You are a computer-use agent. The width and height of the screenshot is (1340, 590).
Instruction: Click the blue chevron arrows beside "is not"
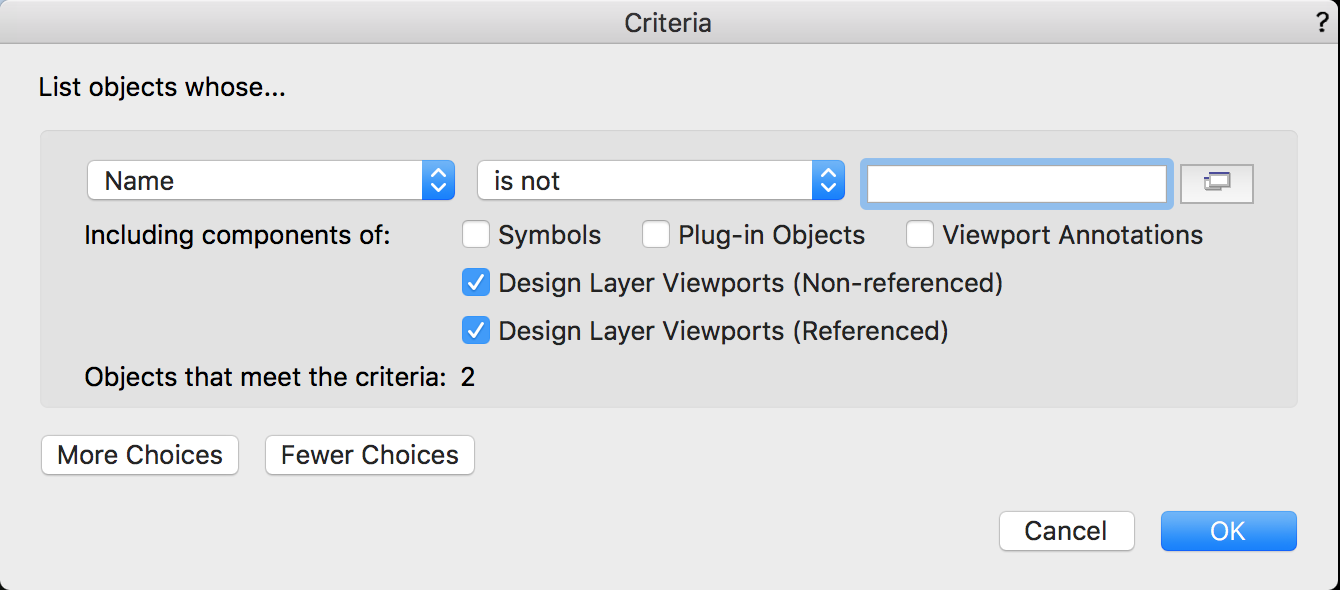pos(827,181)
